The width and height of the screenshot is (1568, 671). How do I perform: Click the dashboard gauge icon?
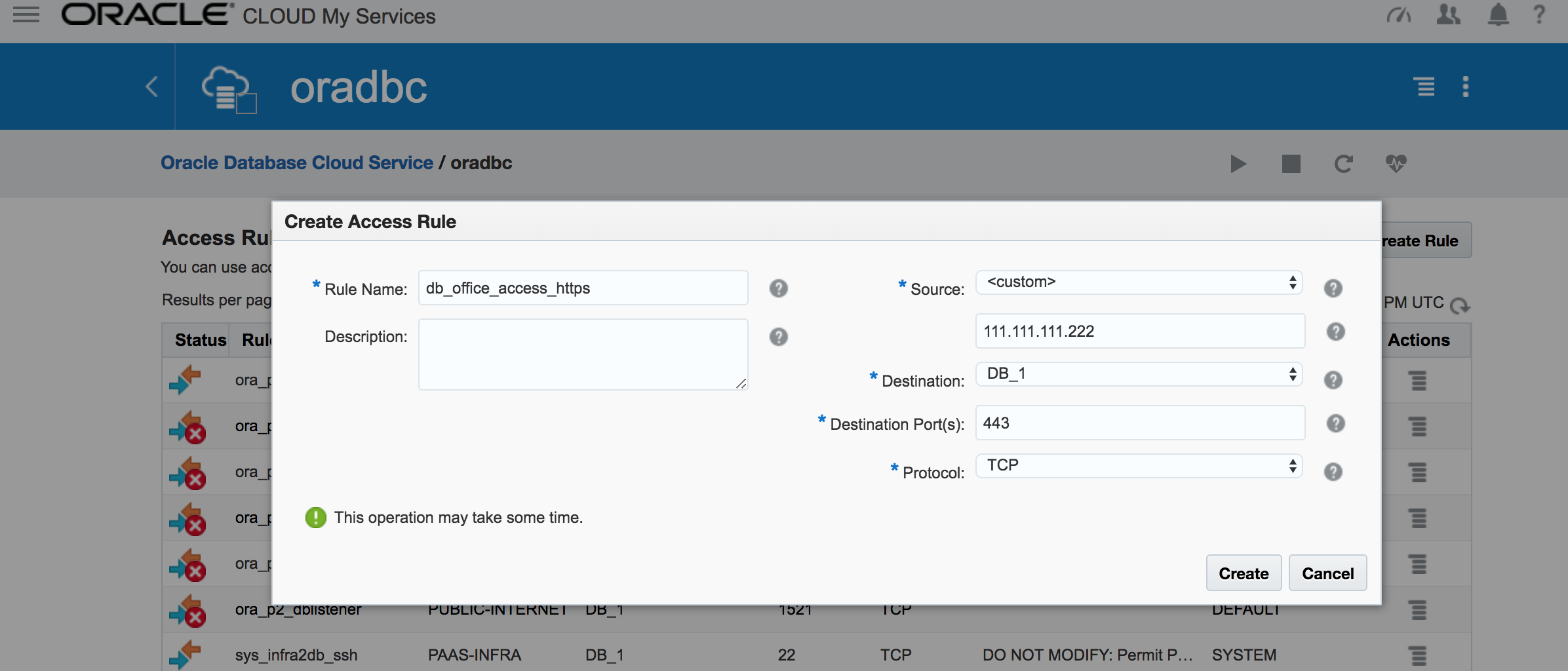1398,14
